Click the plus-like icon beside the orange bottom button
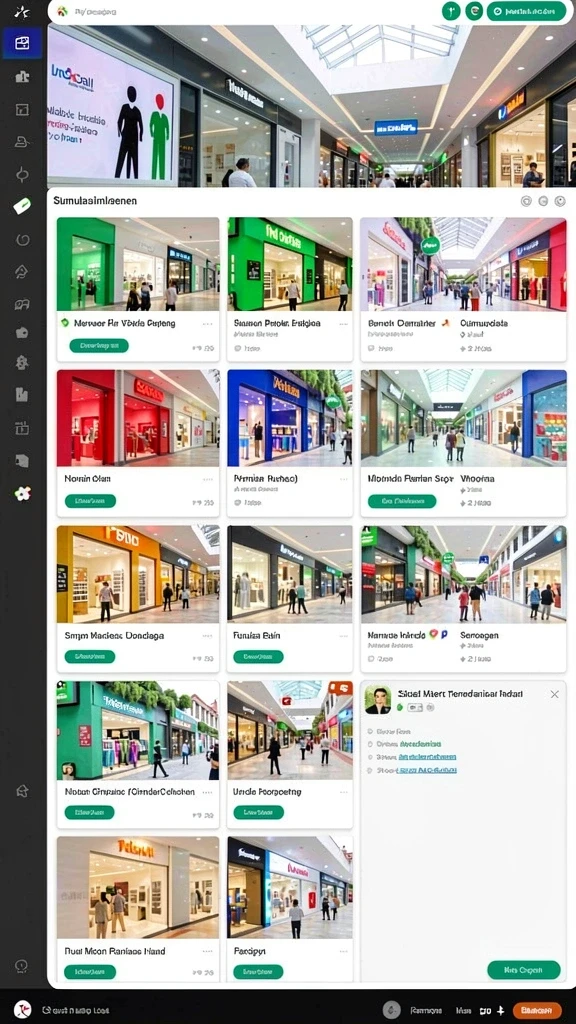 (x=501, y=1010)
